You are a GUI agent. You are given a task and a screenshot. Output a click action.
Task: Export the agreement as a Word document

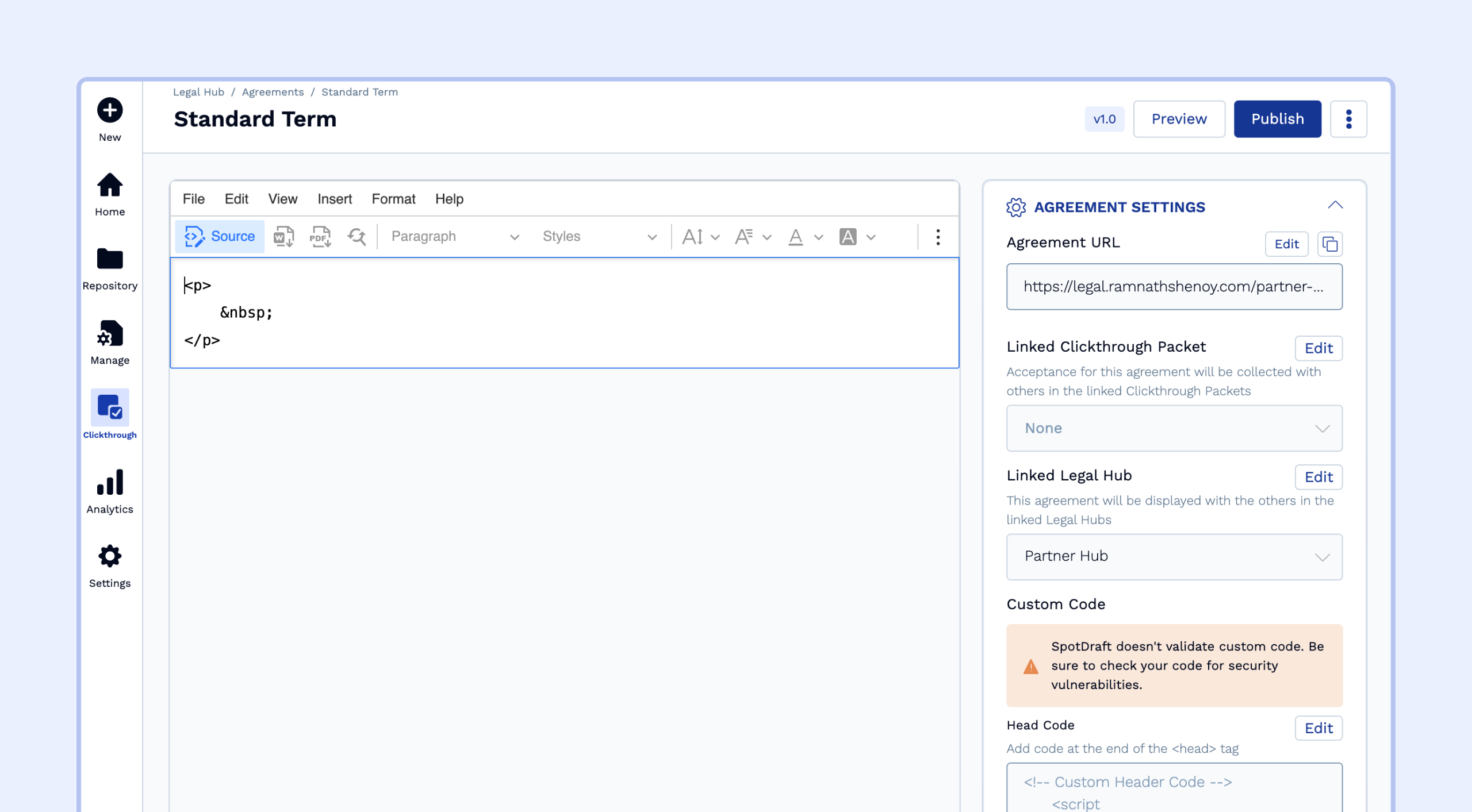pyautogui.click(x=283, y=236)
